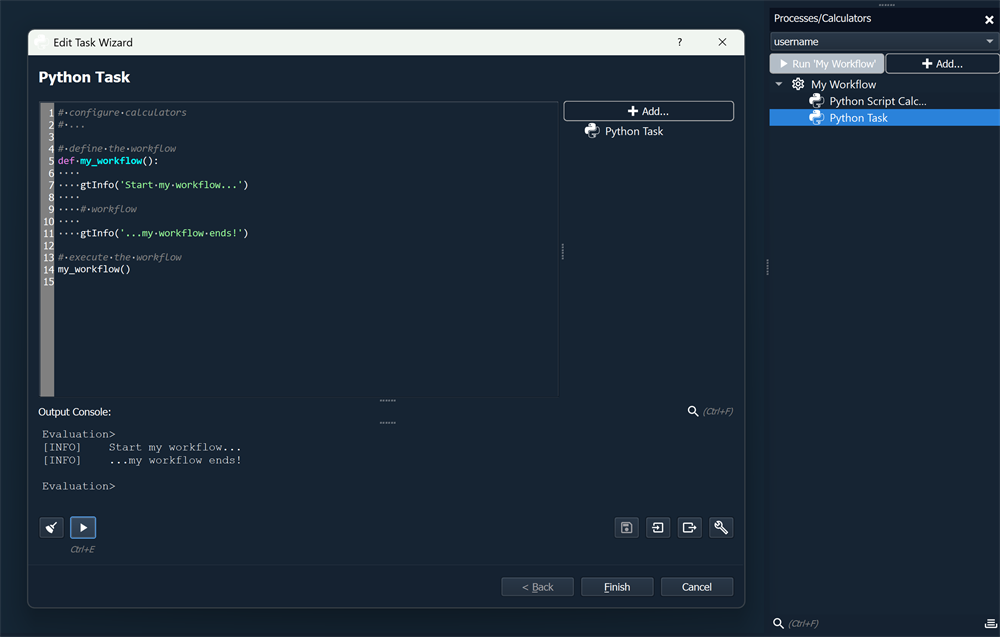
Task: Click the Finish button
Action: point(617,587)
